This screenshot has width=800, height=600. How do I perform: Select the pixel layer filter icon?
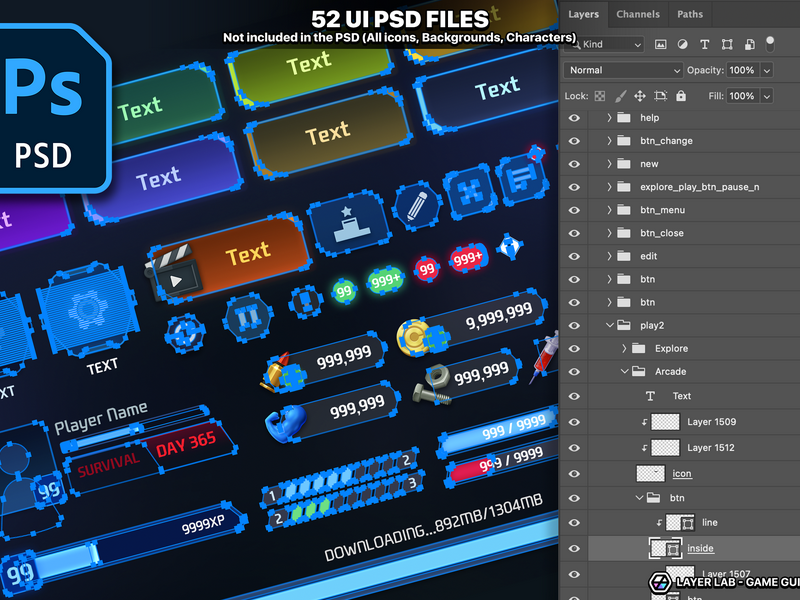[660, 44]
